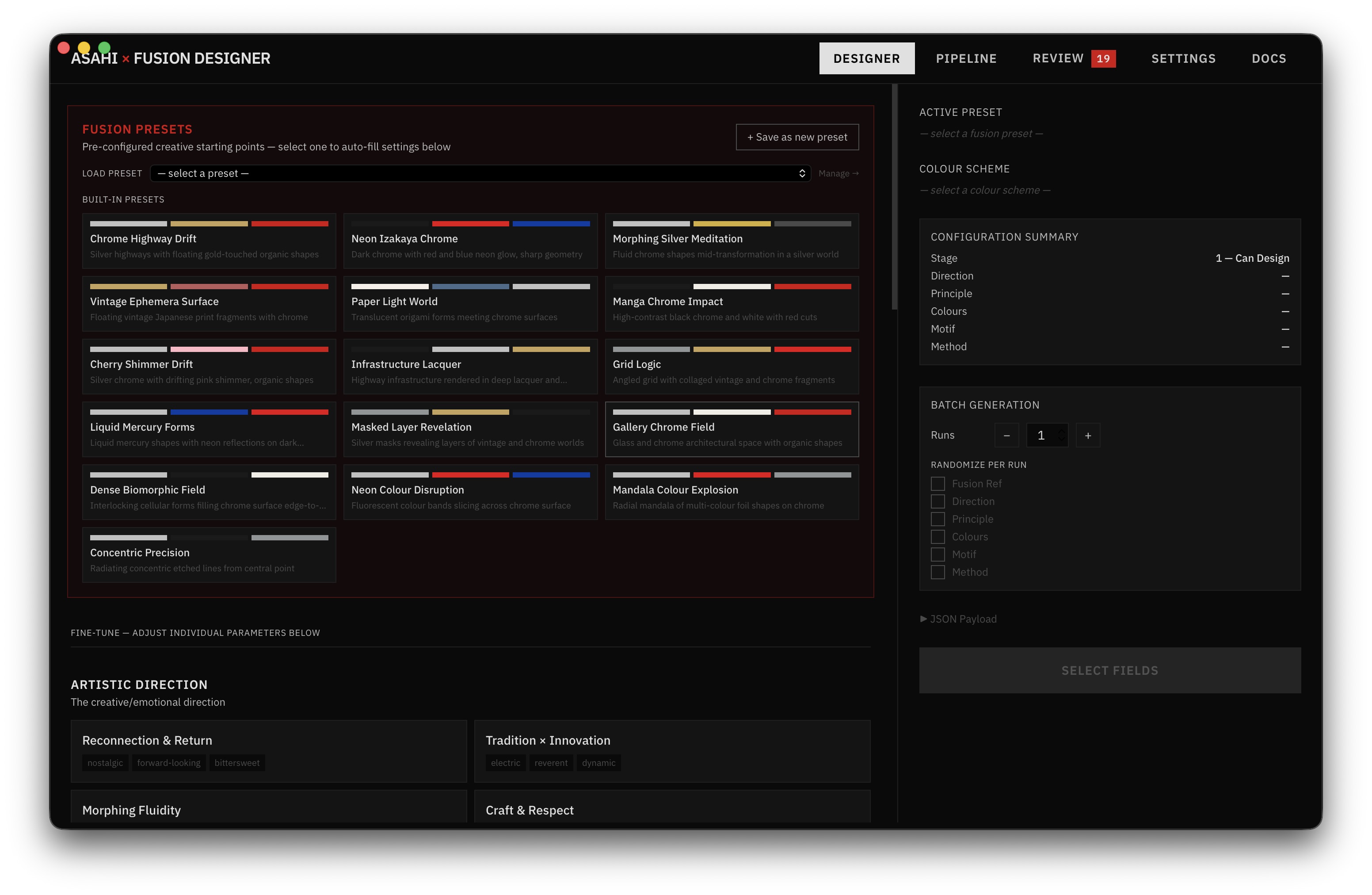
Task: Load the Gallery Chrome Field preset
Action: pyautogui.click(x=732, y=430)
